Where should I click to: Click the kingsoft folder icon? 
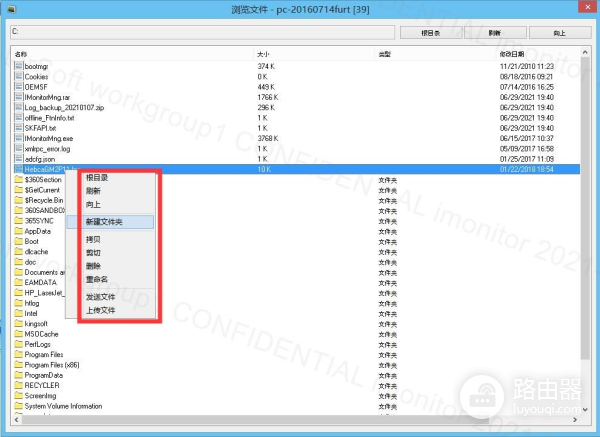(x=18, y=324)
